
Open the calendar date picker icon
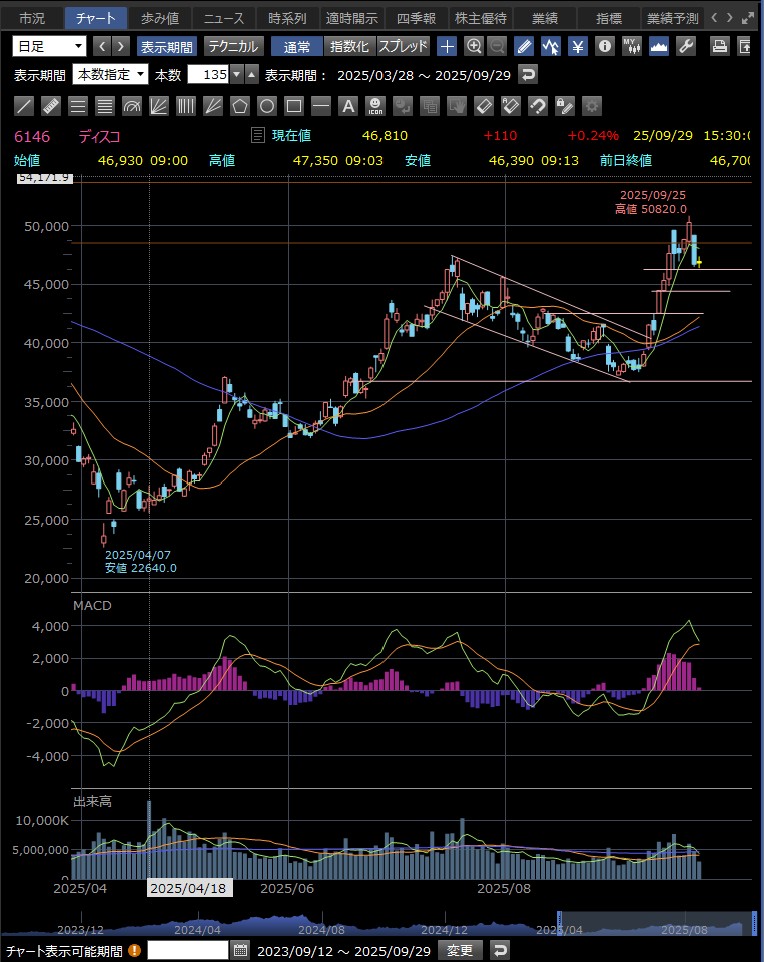240,950
